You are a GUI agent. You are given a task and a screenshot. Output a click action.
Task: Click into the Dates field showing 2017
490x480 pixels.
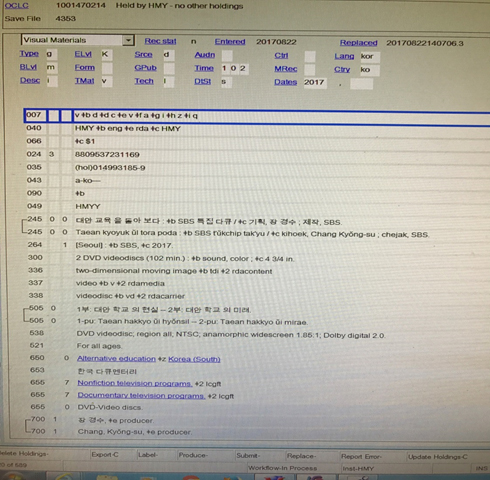[x=315, y=82]
